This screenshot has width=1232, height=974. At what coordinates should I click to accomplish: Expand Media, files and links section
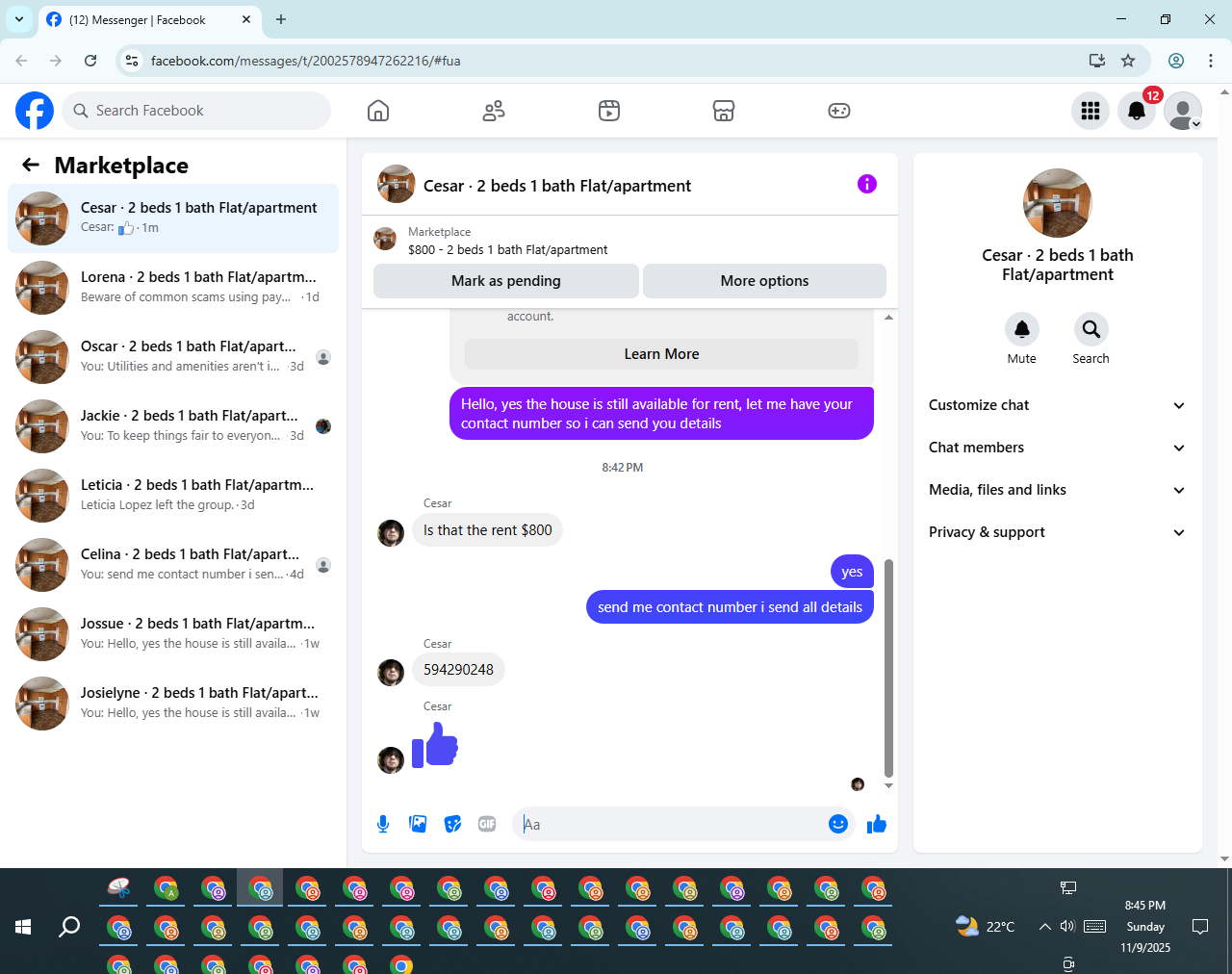pyautogui.click(x=1058, y=490)
